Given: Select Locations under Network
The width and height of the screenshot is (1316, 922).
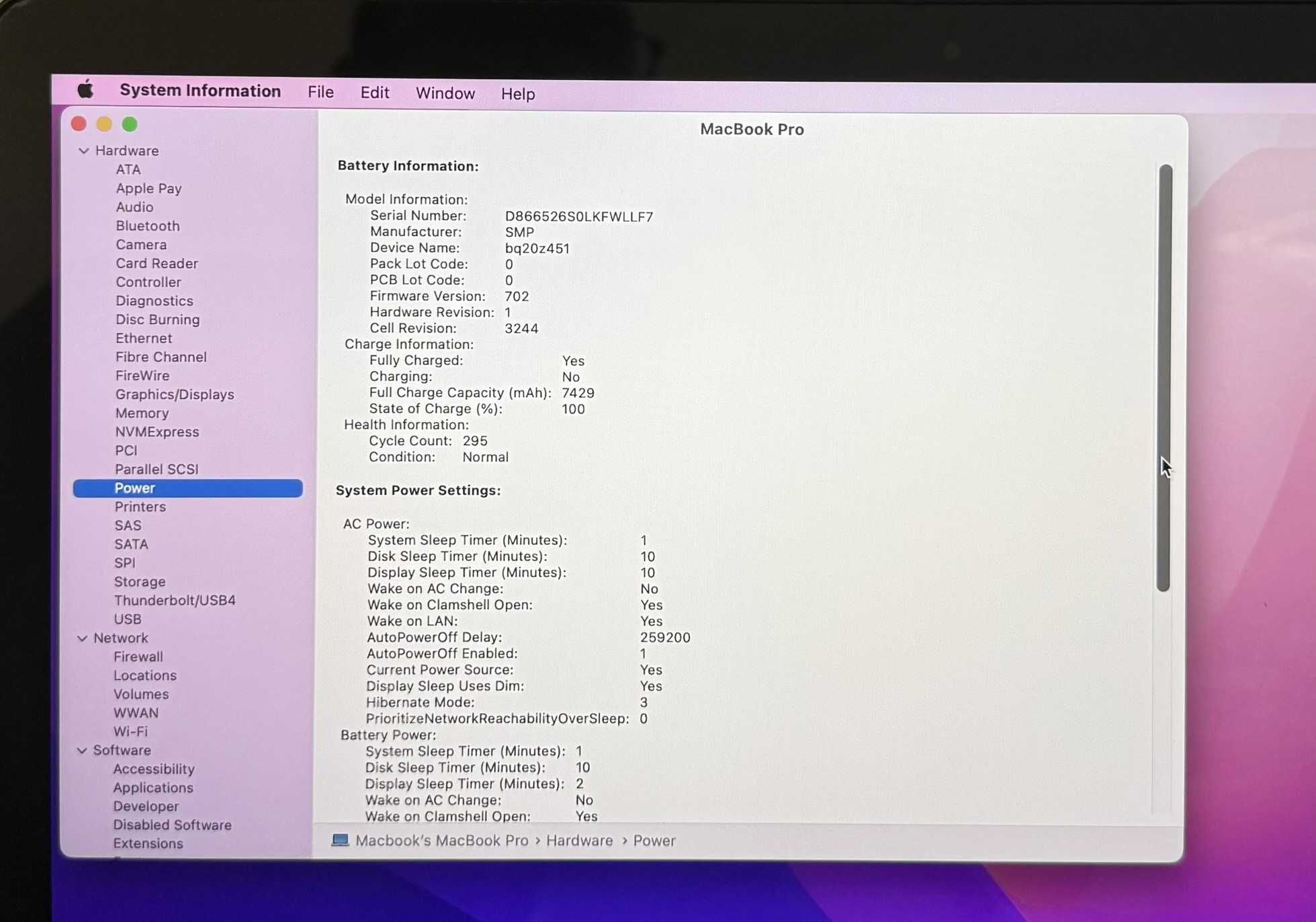Looking at the screenshot, I should point(145,675).
